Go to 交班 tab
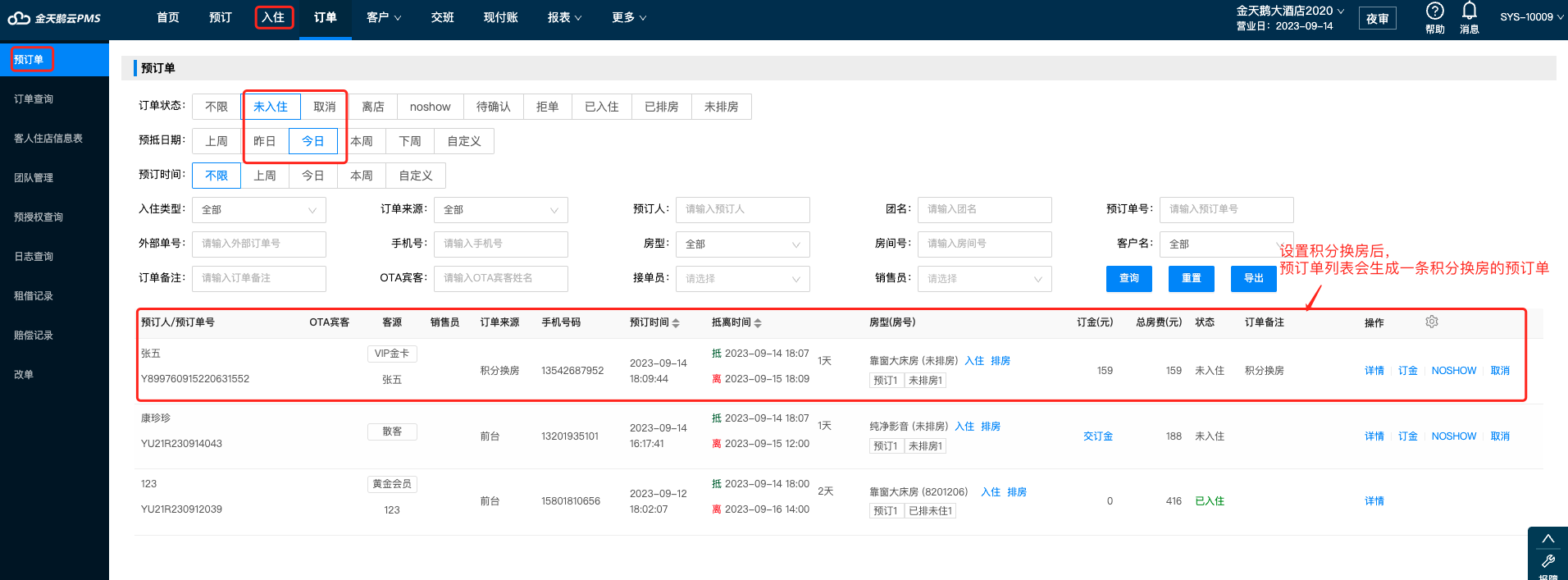This screenshot has width=1568, height=580. click(443, 17)
